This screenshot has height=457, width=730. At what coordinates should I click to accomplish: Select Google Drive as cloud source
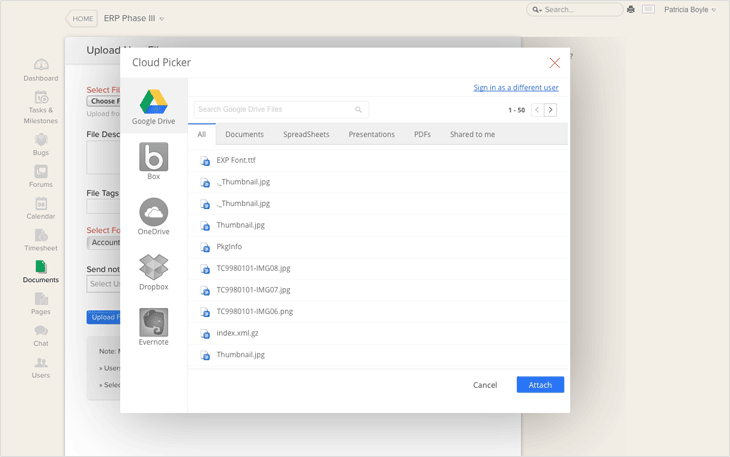(153, 106)
